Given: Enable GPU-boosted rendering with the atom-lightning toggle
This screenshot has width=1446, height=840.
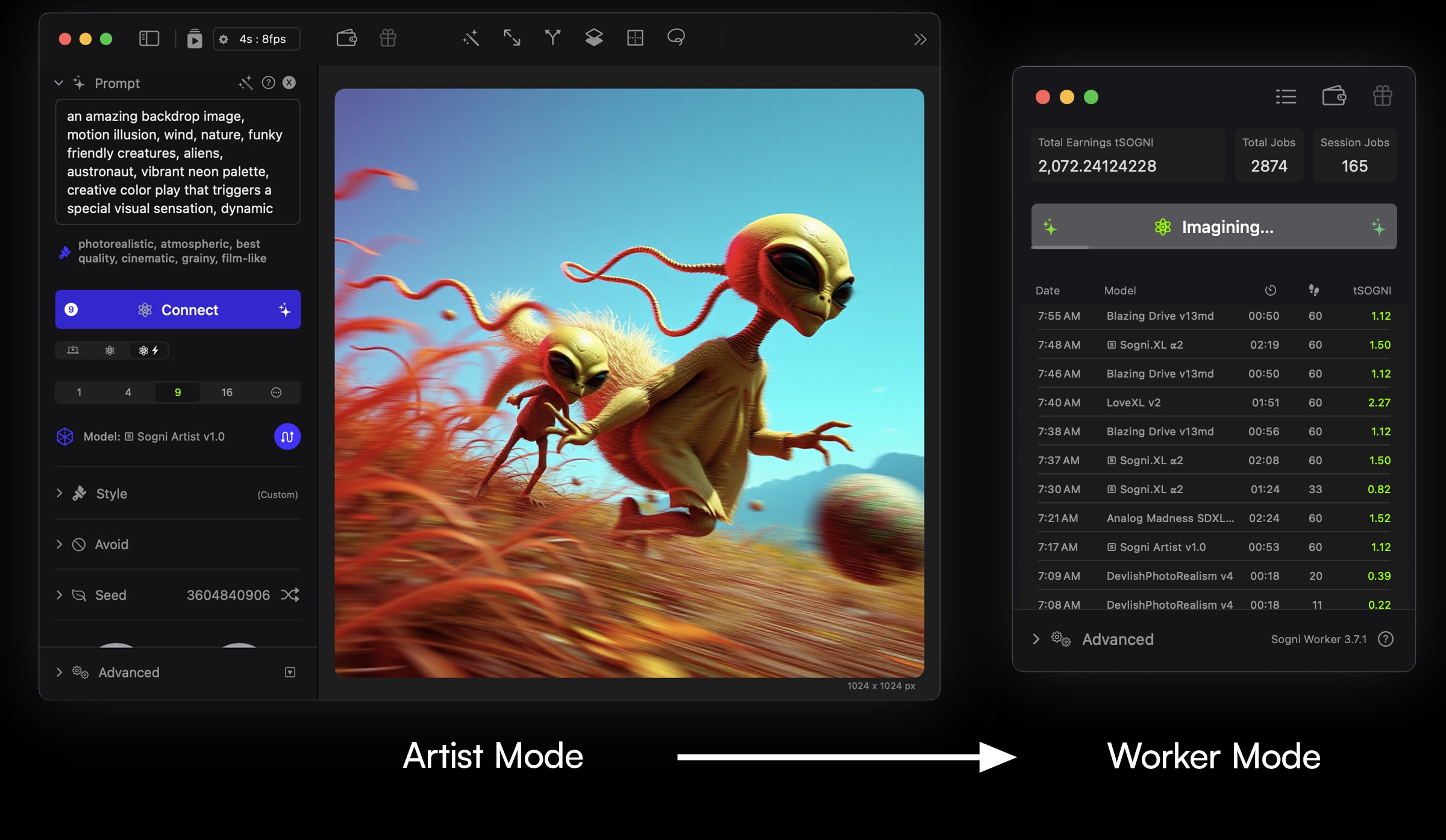Looking at the screenshot, I should click(148, 350).
